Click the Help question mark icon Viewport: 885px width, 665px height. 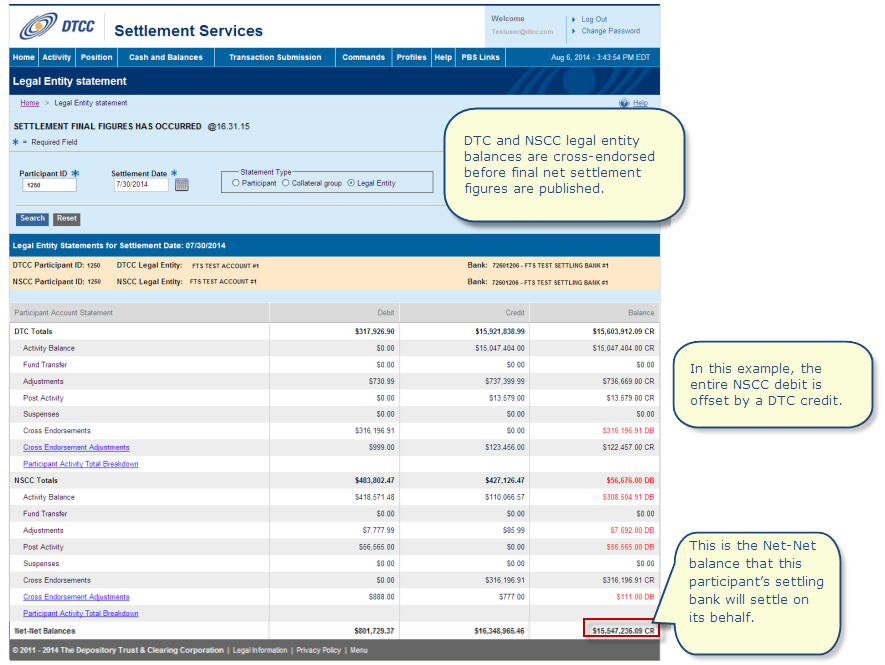(624, 103)
